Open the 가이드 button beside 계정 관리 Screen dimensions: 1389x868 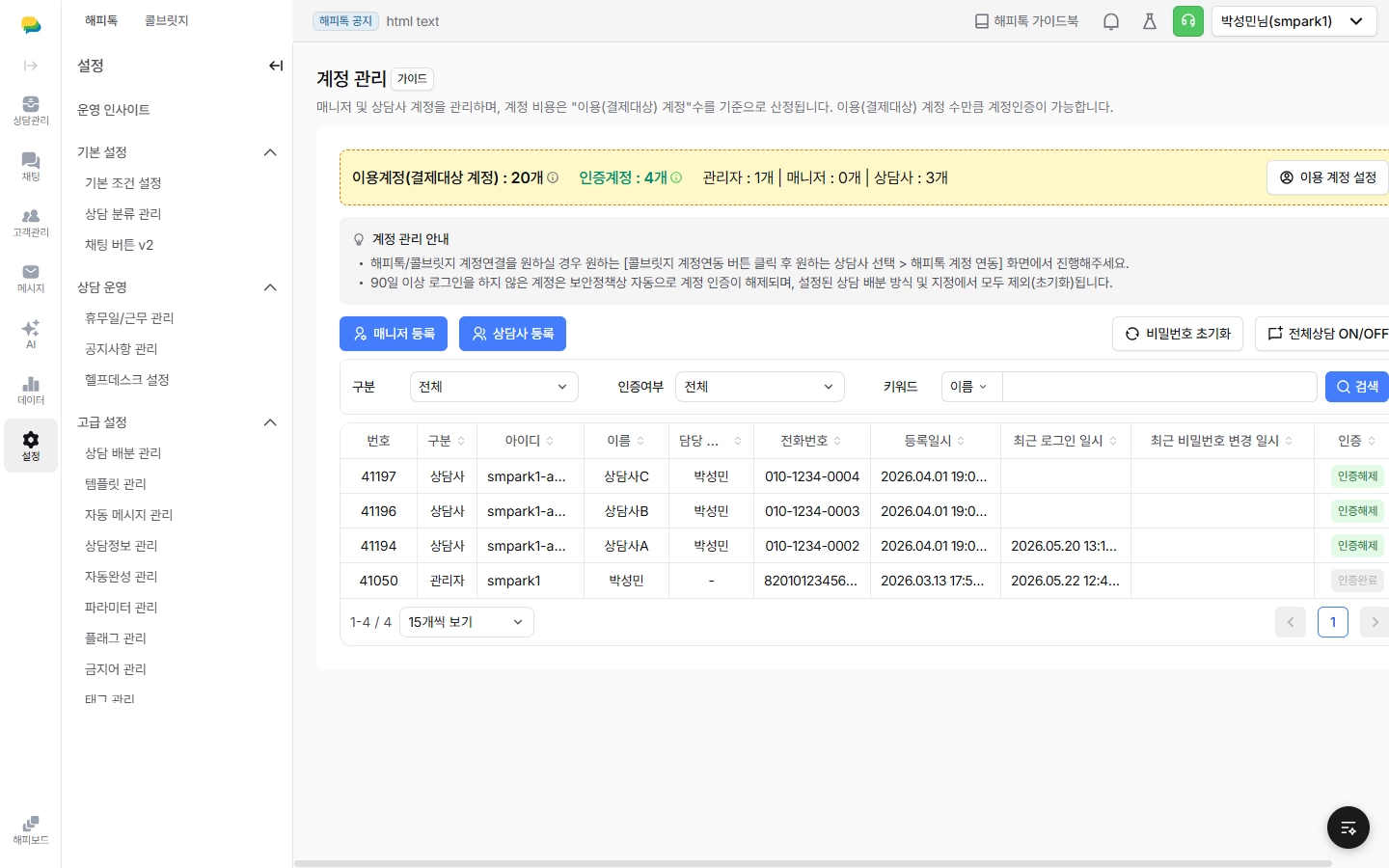(412, 79)
